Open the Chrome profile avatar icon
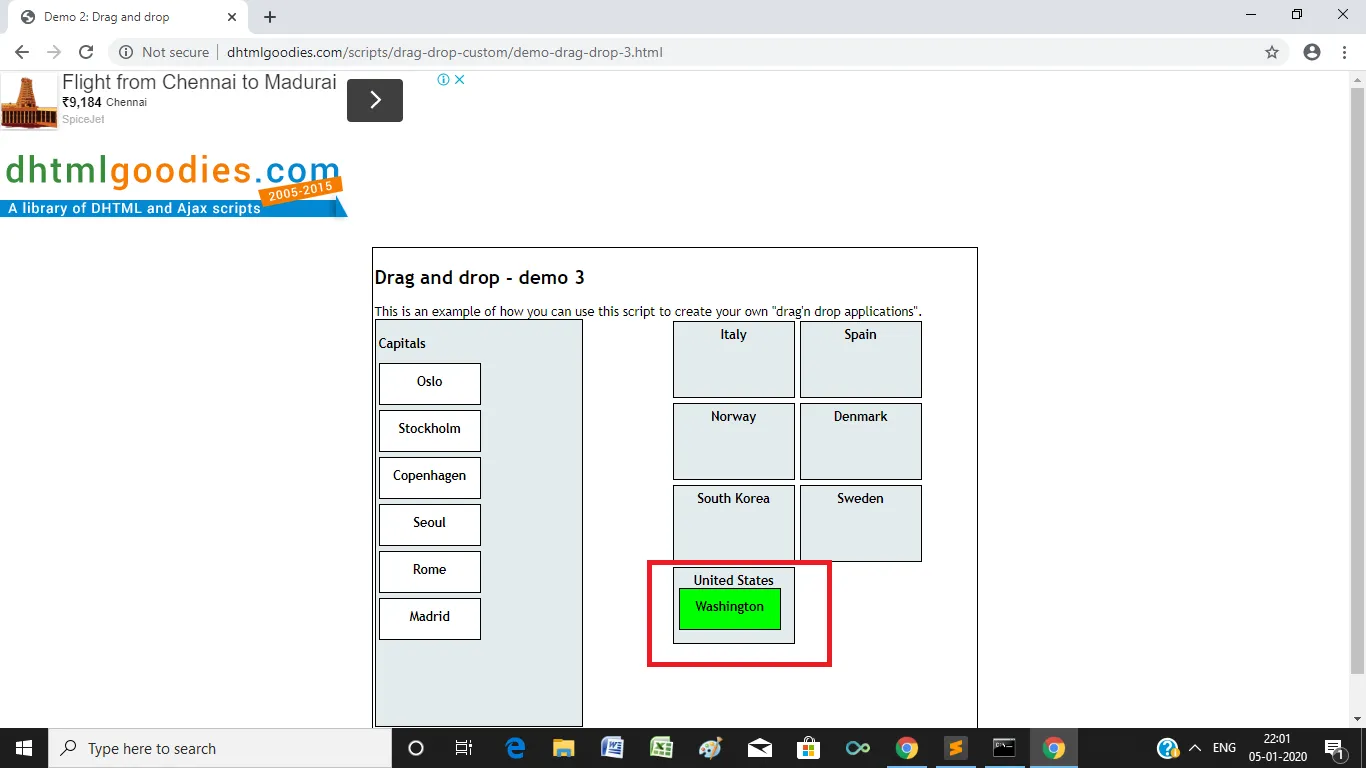The image size is (1366, 768). pos(1312,52)
